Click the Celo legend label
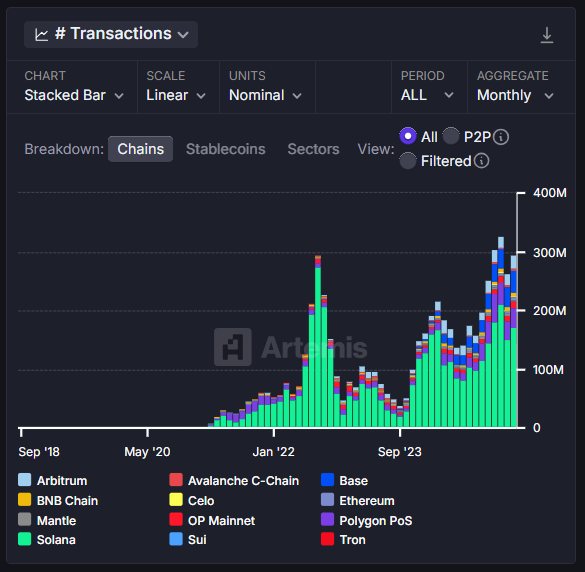 (x=201, y=500)
